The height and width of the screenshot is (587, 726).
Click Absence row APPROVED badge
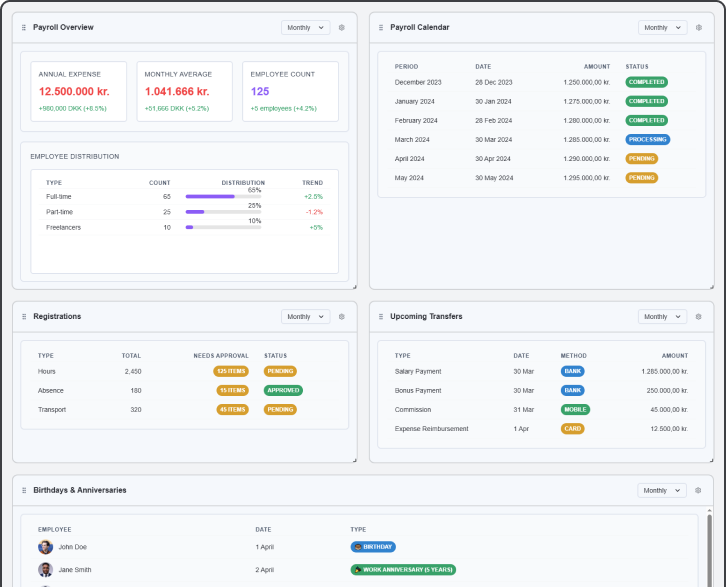(x=283, y=390)
